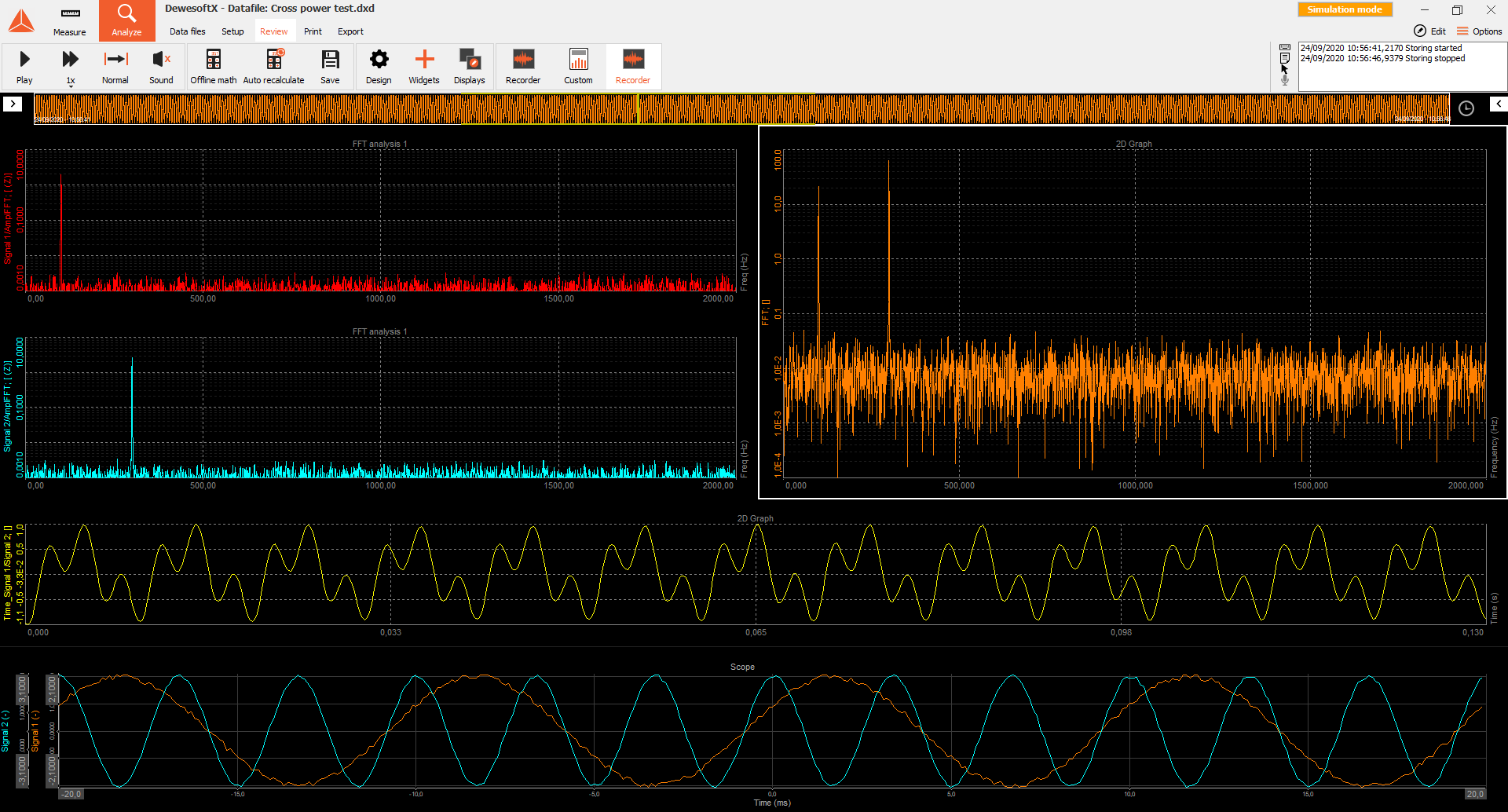
Task: Expand the right side panel arrow
Action: pos(1498,104)
